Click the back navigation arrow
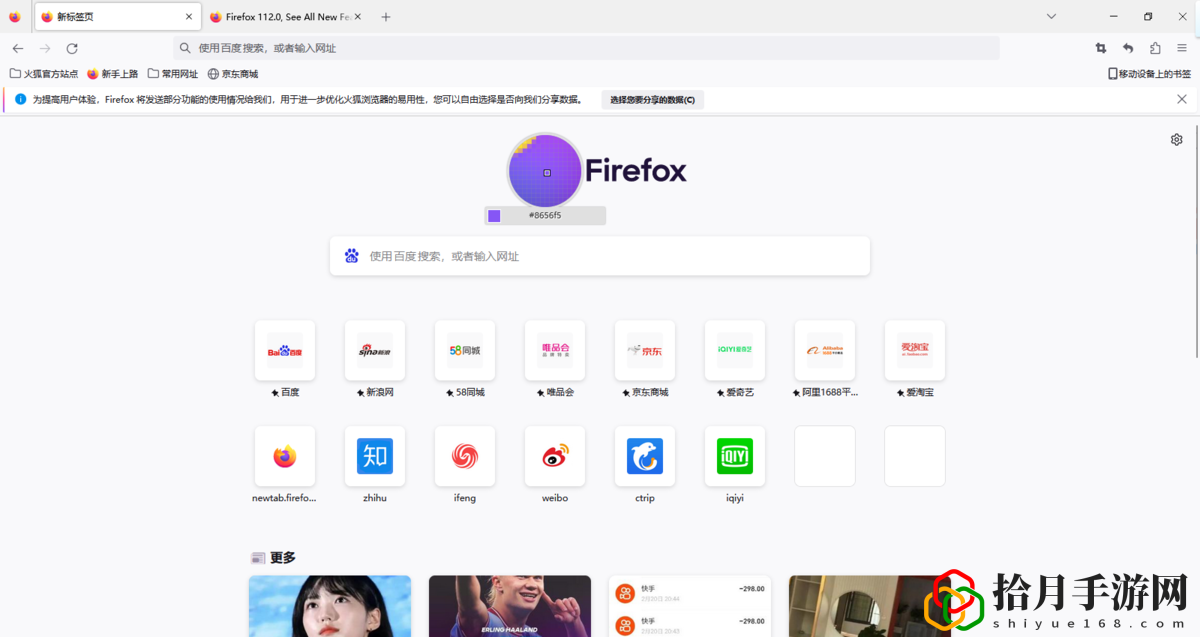 [18, 48]
